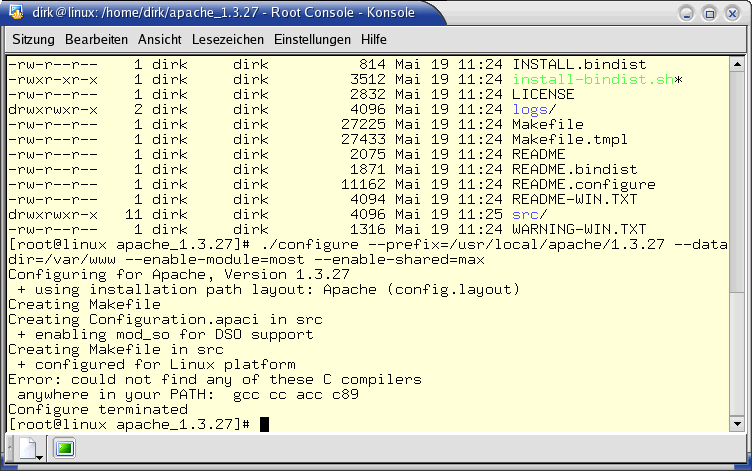Screen dimensions: 752x471
Task: Click the new session document icon
Action: (x=30, y=448)
